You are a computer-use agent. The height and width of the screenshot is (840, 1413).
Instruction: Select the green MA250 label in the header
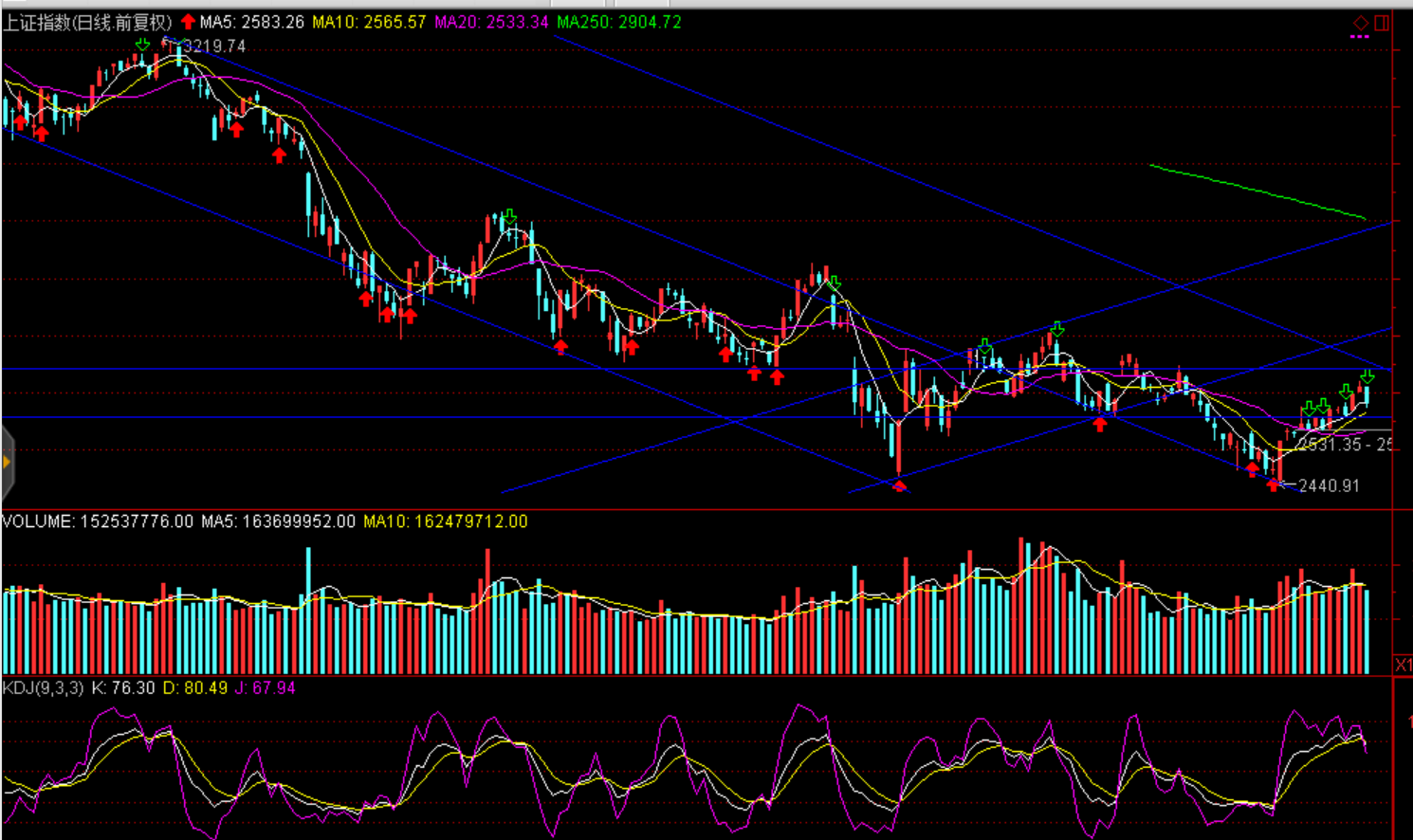click(618, 22)
